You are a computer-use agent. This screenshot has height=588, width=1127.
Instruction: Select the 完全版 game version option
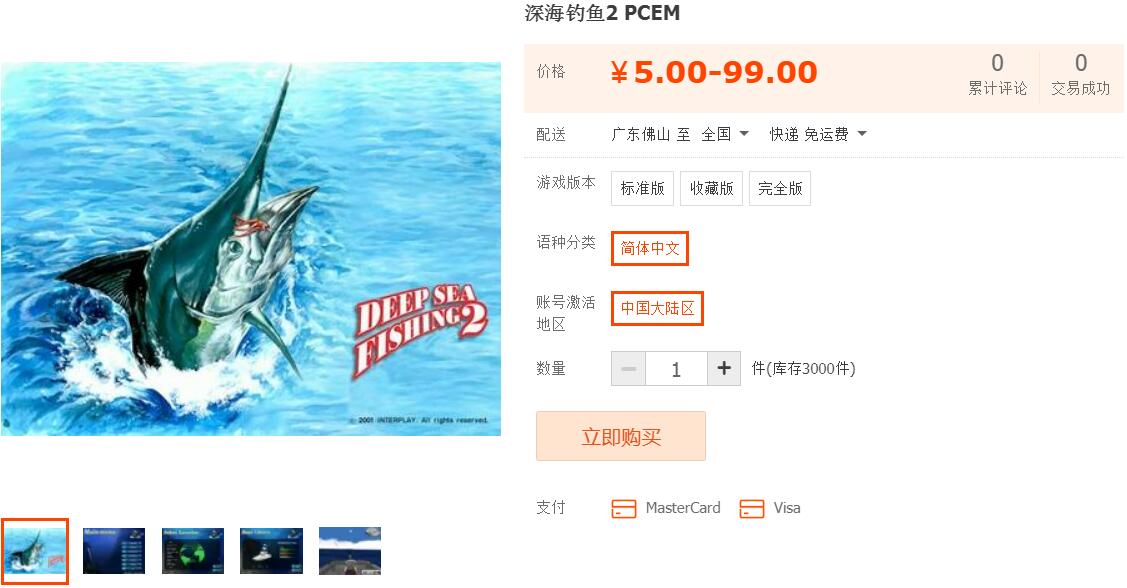780,188
